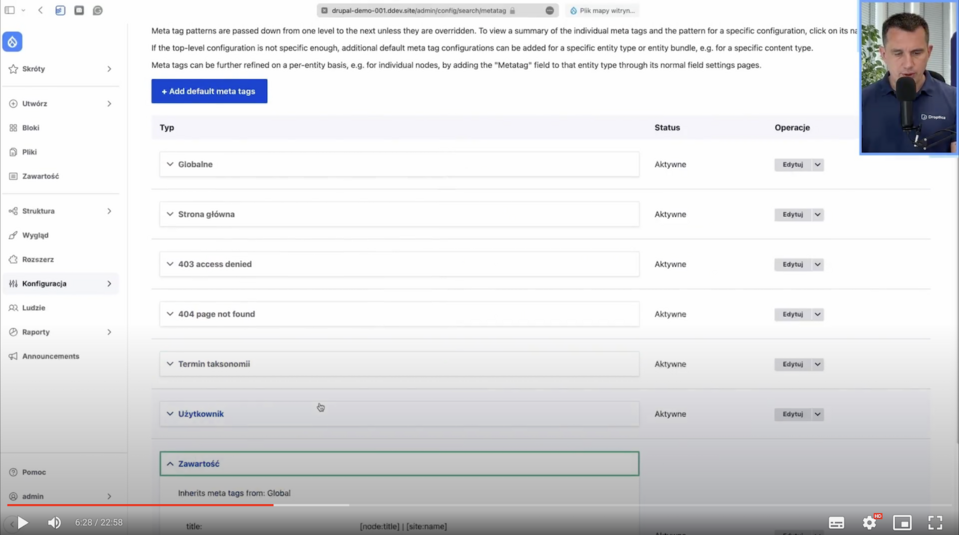Click the Typ column header
959x535 pixels.
167,128
